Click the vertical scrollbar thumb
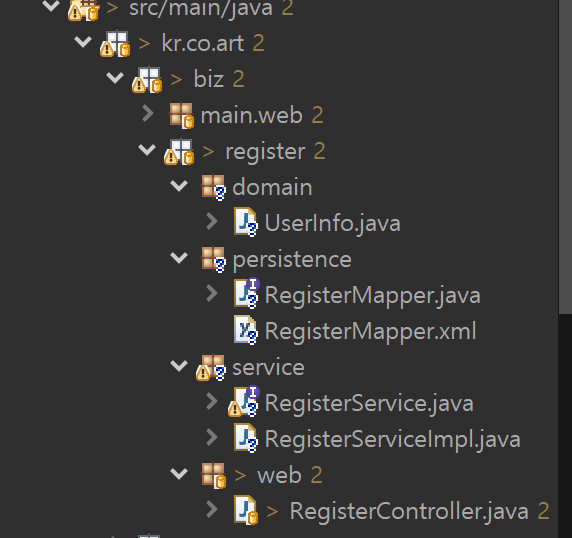572x538 pixels. (565, 156)
